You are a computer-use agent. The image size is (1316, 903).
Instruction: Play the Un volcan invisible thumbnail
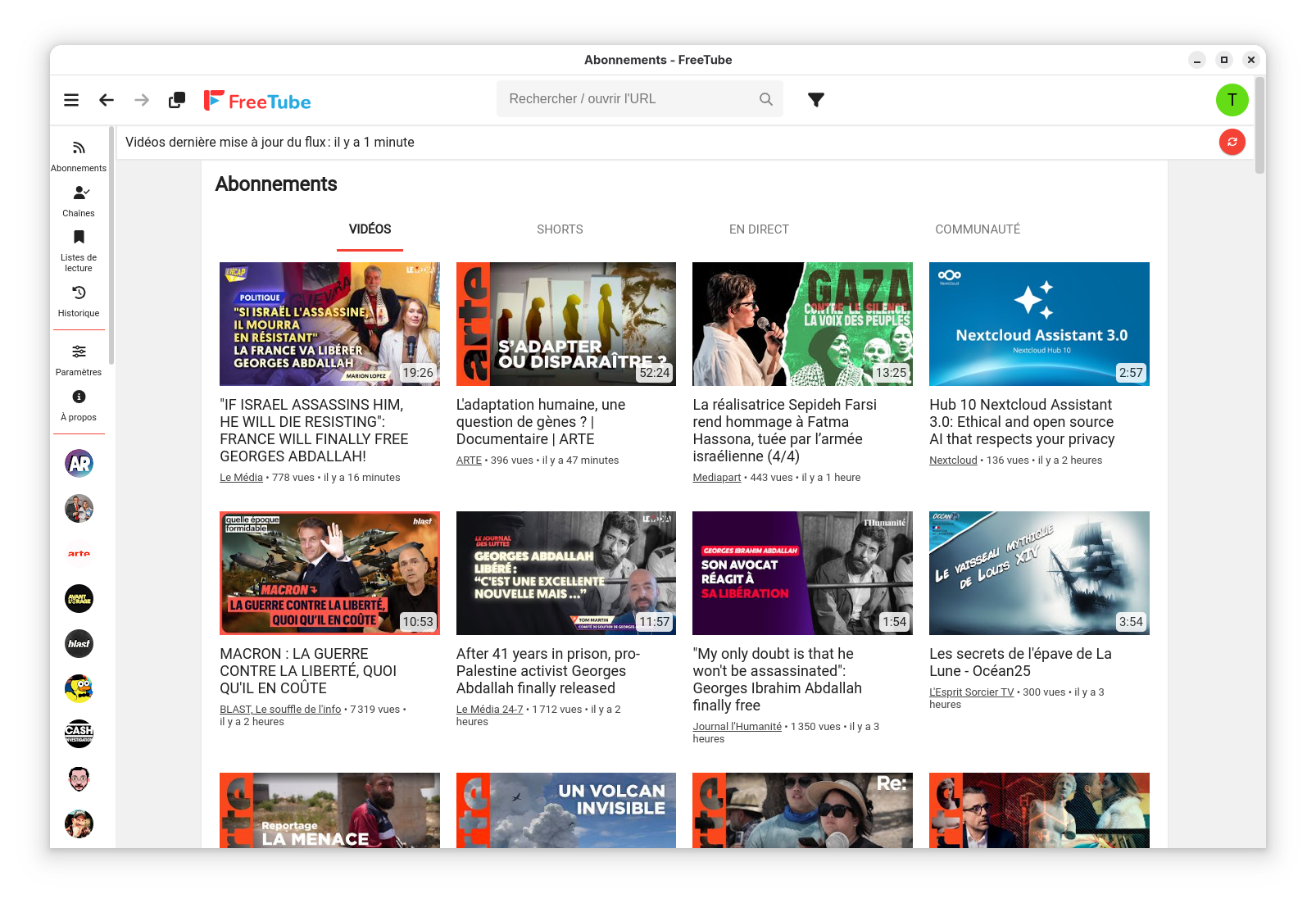coord(566,810)
